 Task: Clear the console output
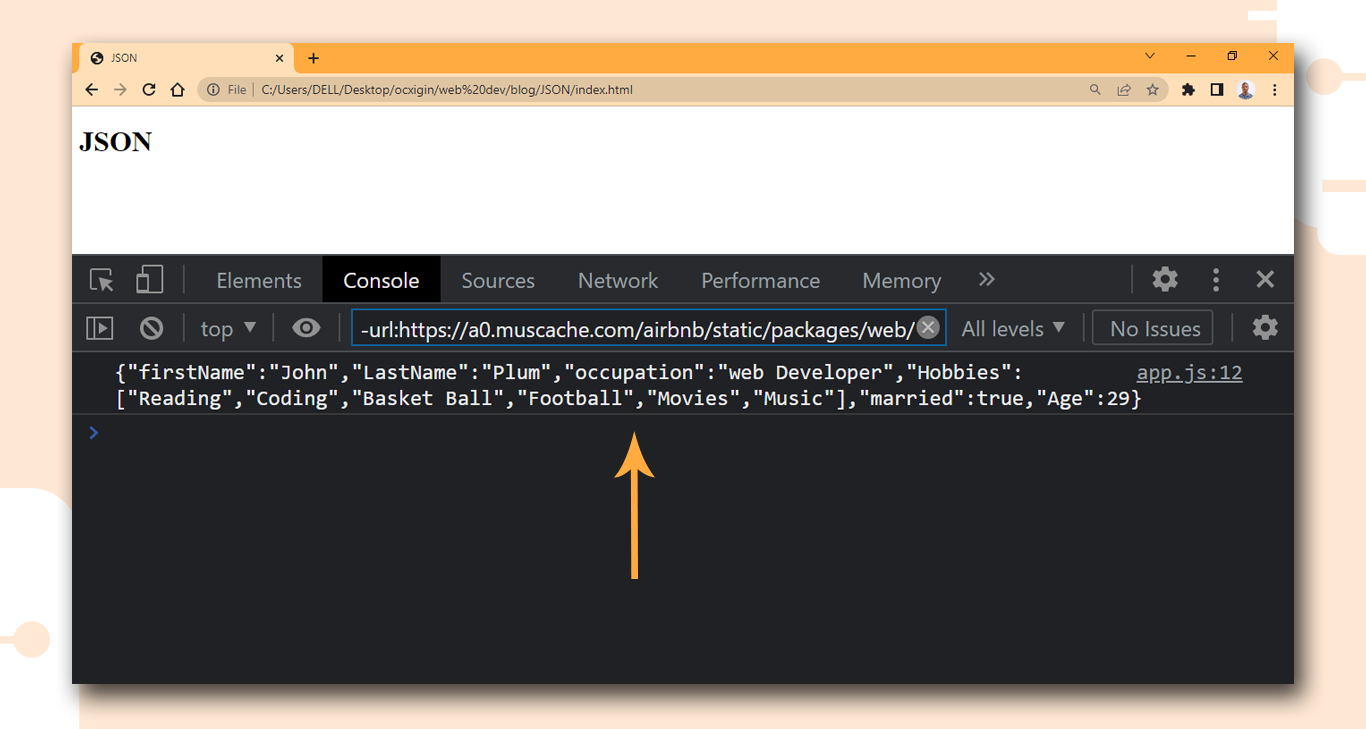click(x=151, y=328)
